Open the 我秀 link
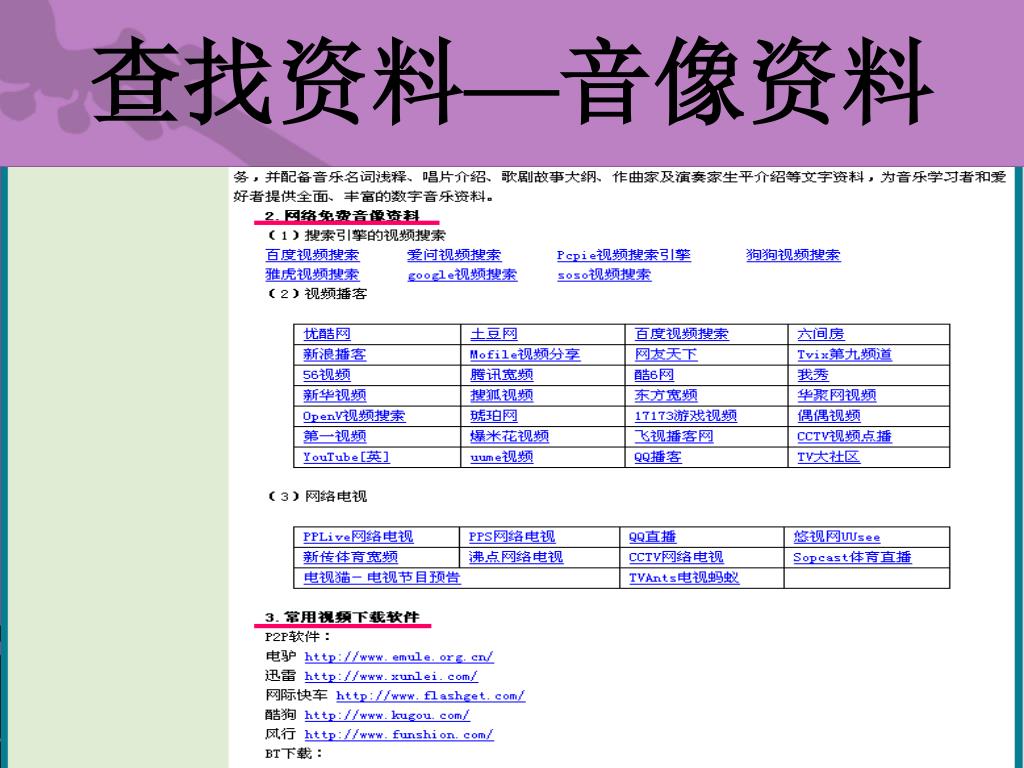 pyautogui.click(x=812, y=375)
